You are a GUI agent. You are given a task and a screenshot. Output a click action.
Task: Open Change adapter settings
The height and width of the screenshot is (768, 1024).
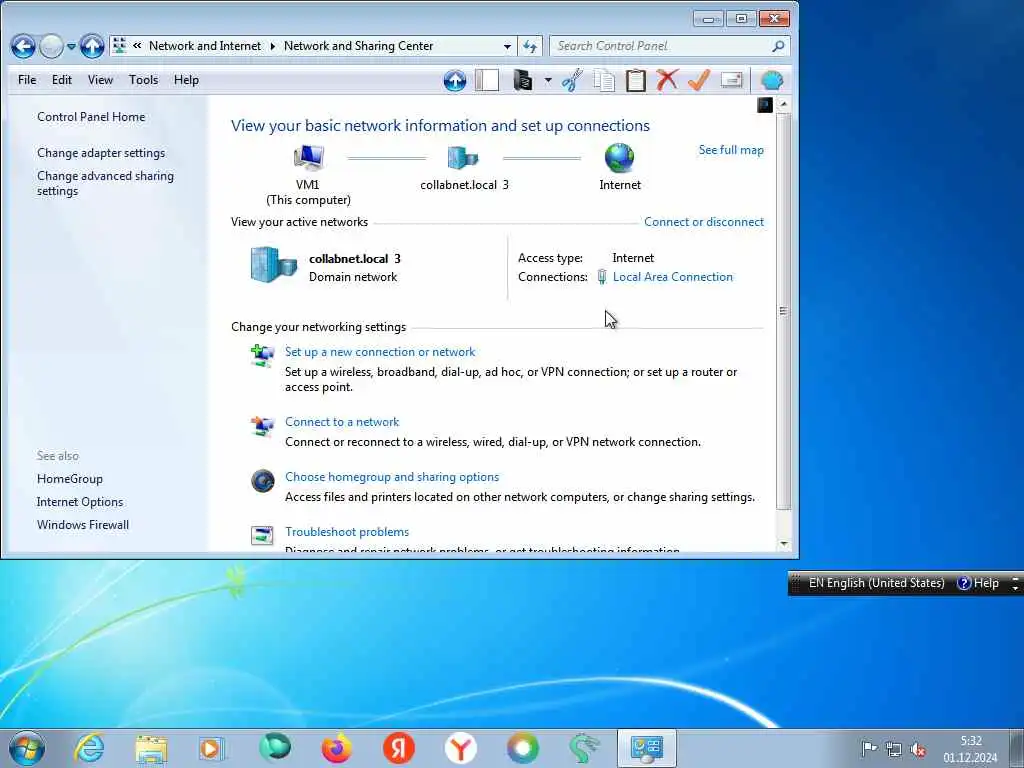[x=101, y=153]
